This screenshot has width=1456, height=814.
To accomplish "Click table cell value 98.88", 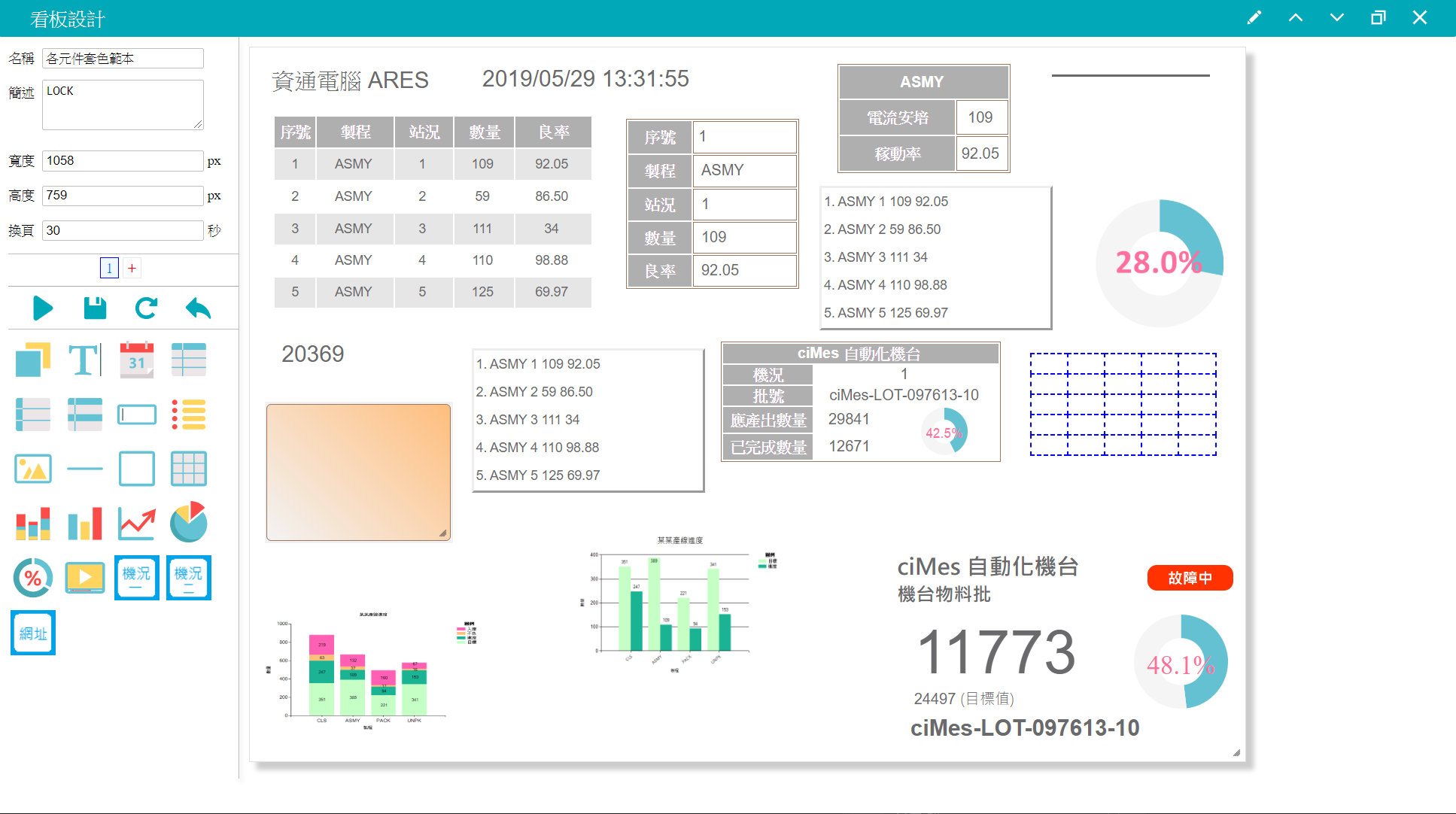I will (x=552, y=260).
